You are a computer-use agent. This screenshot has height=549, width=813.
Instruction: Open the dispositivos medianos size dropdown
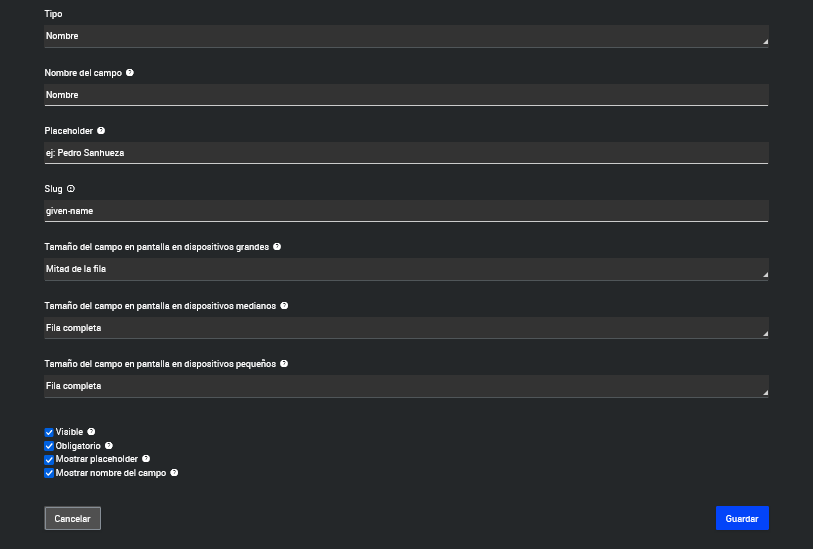pyautogui.click(x=406, y=328)
